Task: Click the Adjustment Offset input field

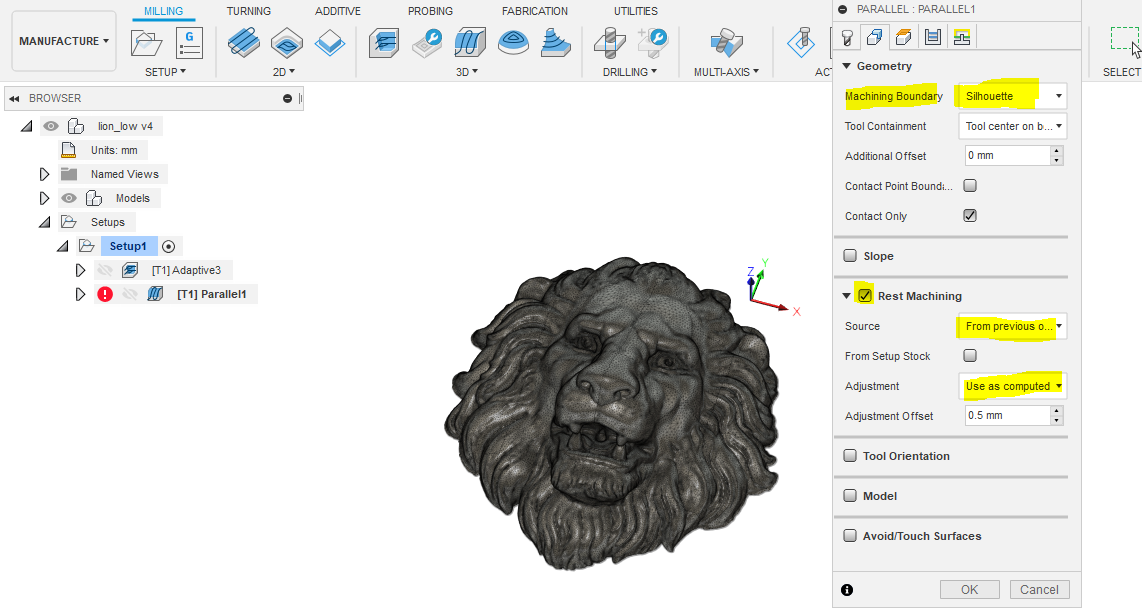Action: 1006,416
